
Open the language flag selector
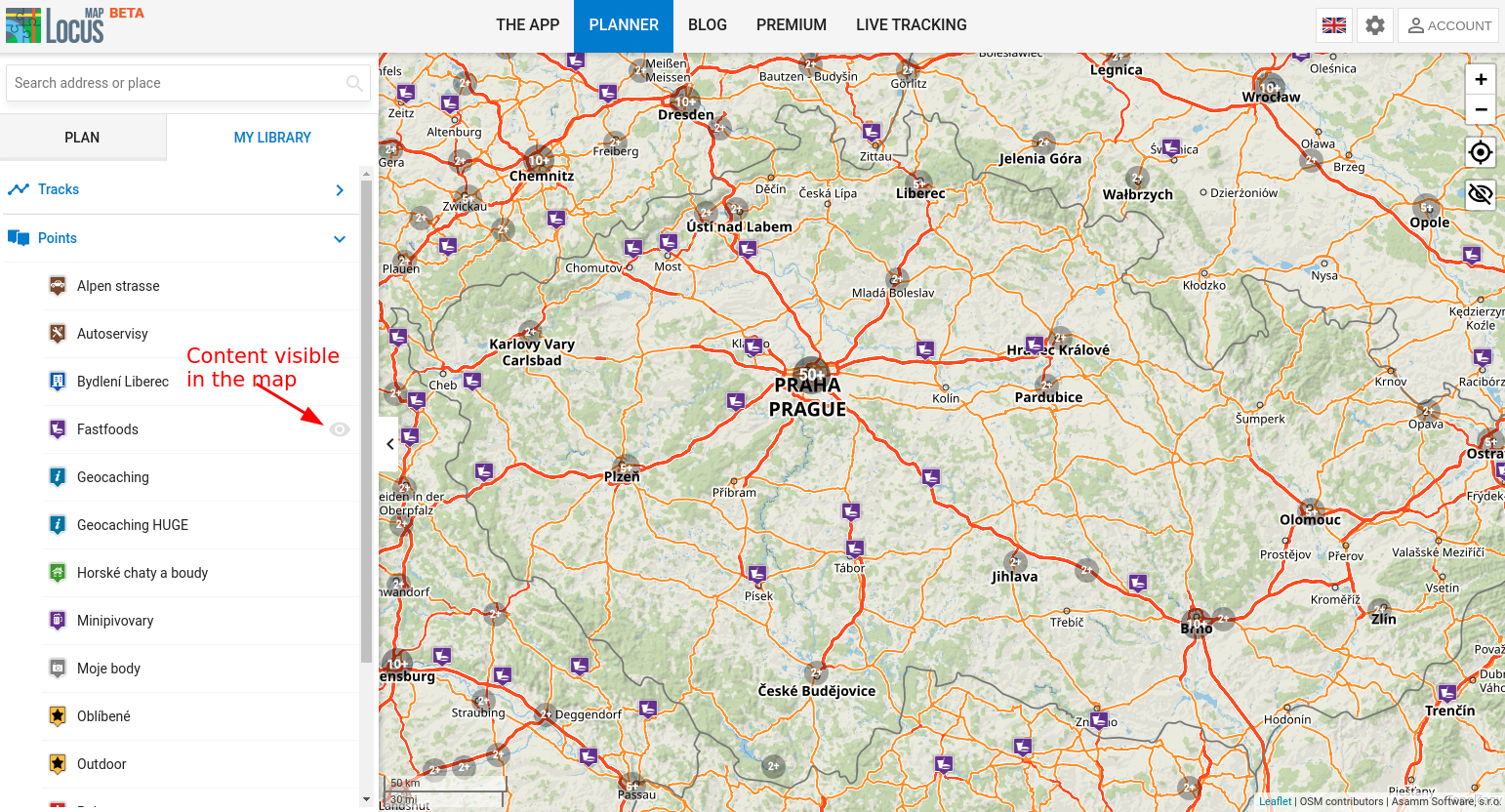pyautogui.click(x=1334, y=25)
